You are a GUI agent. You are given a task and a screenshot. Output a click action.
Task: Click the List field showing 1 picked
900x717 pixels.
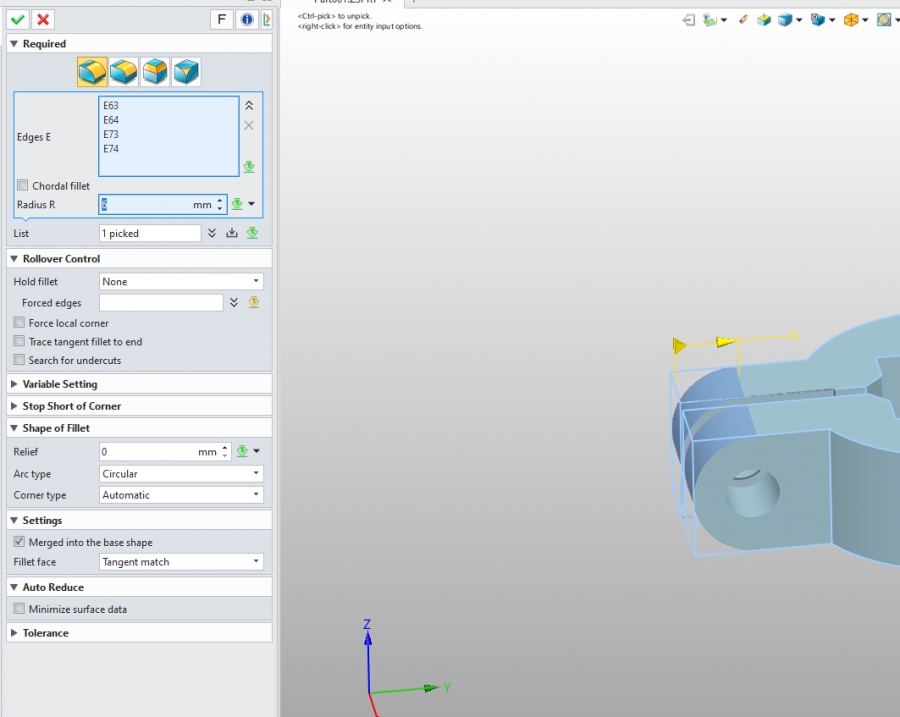click(x=150, y=233)
